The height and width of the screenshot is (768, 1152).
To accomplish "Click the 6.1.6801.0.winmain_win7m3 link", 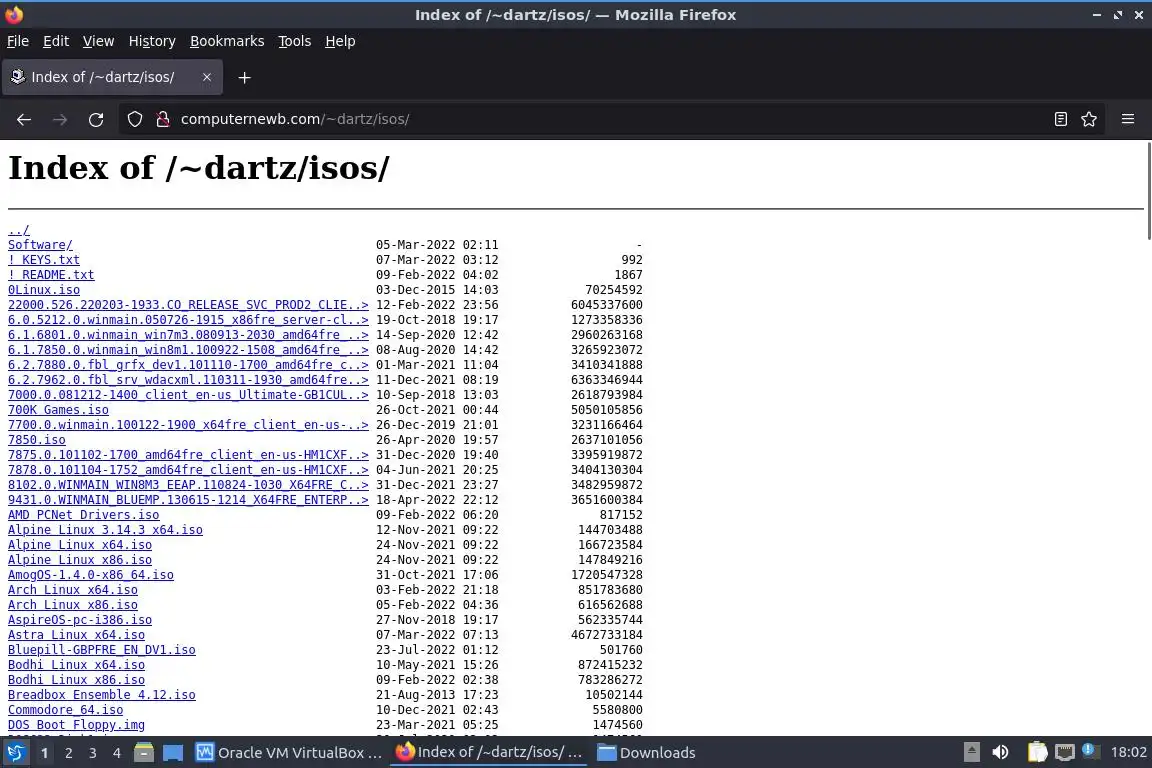I will pyautogui.click(x=188, y=335).
